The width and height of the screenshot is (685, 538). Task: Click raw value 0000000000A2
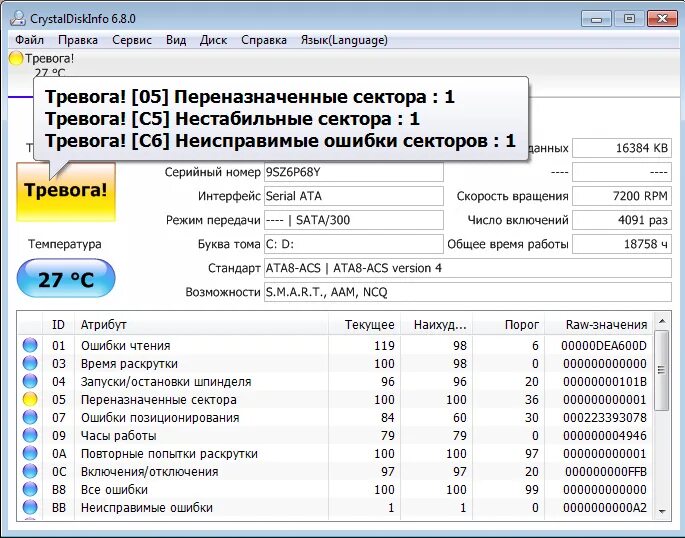[x=605, y=507]
